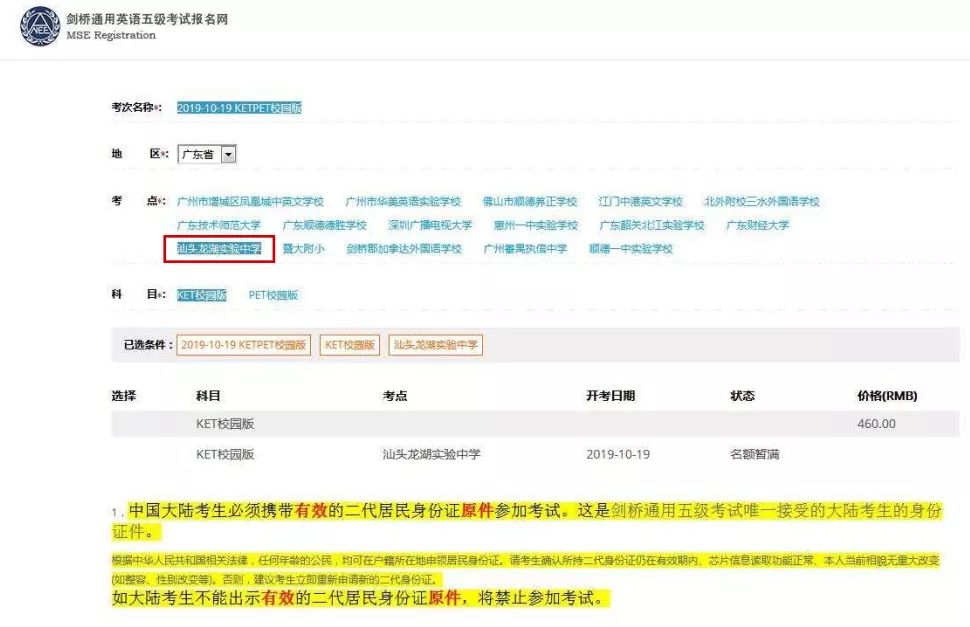Click the MSE Registration site title
The height and width of the screenshot is (627, 970).
tap(111, 35)
